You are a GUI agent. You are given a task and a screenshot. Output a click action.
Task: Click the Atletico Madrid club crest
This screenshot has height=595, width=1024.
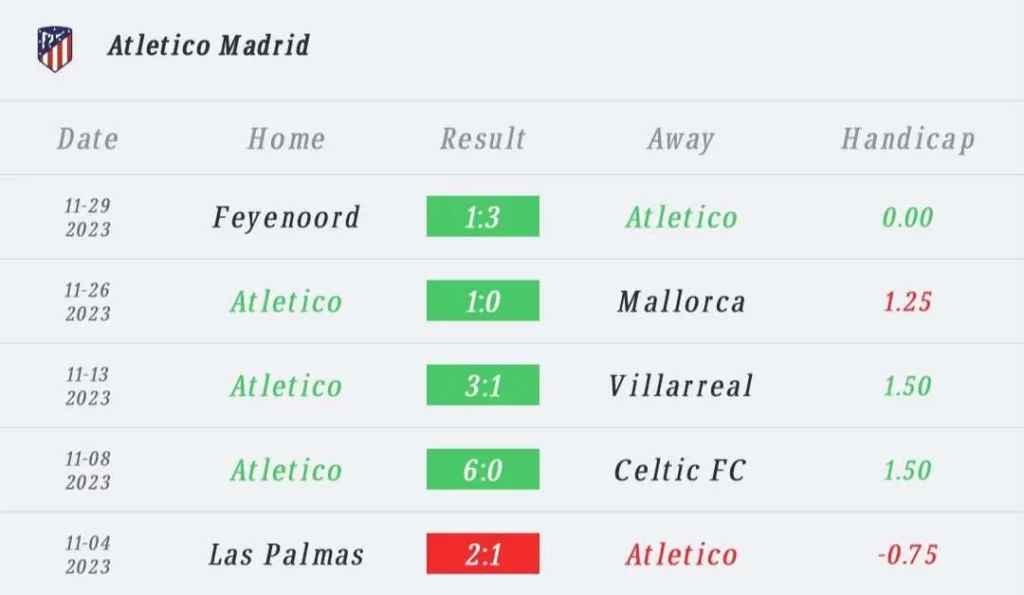(55, 48)
